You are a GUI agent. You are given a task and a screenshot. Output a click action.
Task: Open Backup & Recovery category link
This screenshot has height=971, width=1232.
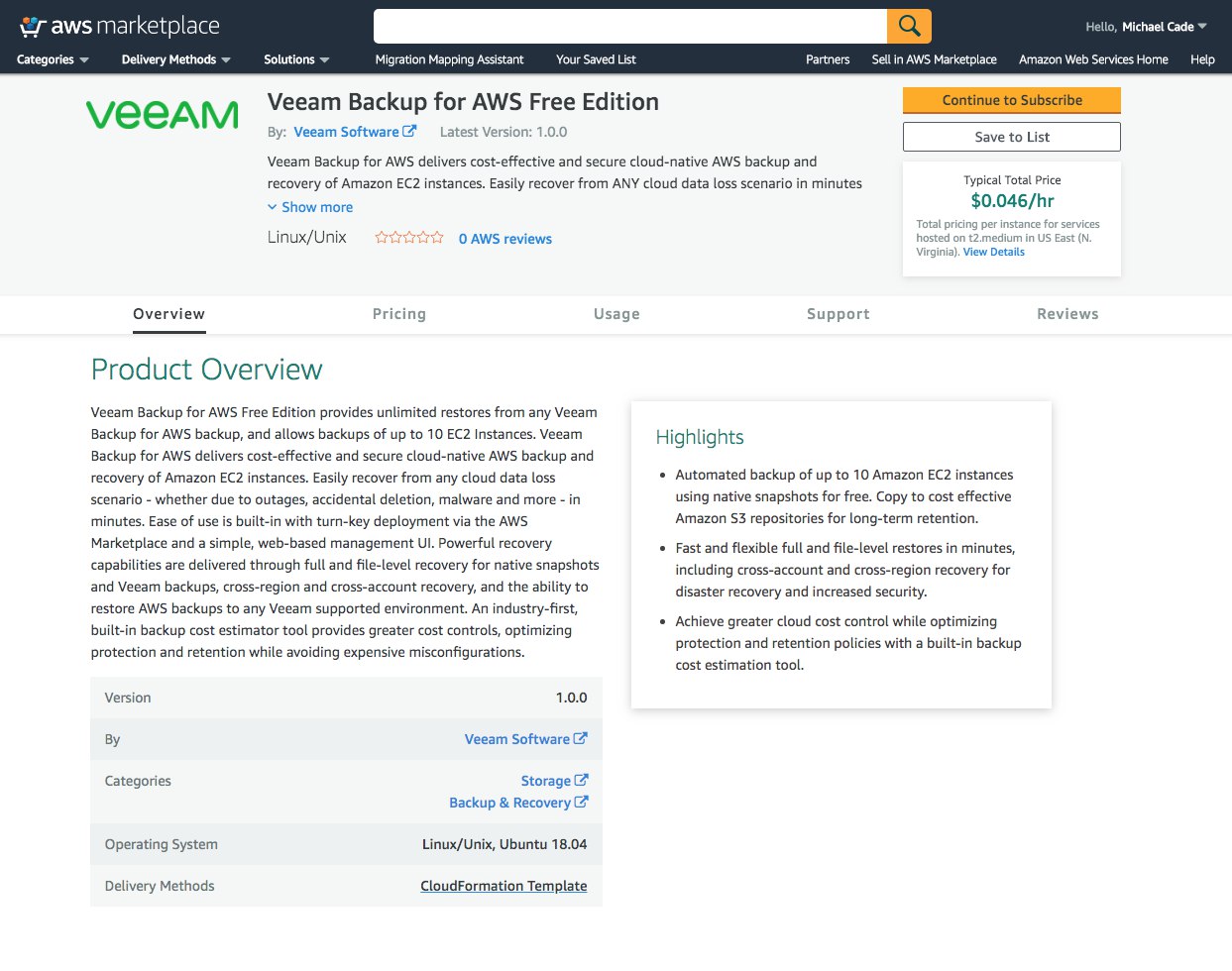[x=518, y=803]
